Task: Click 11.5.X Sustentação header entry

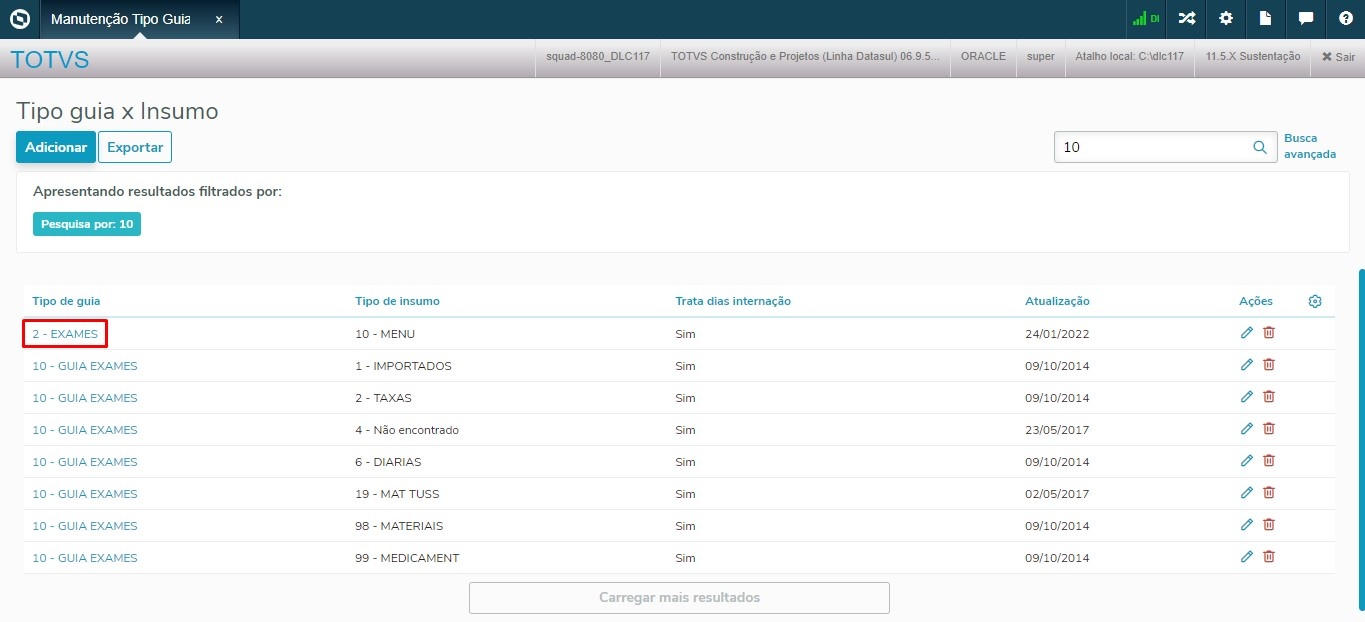Action: [1253, 57]
